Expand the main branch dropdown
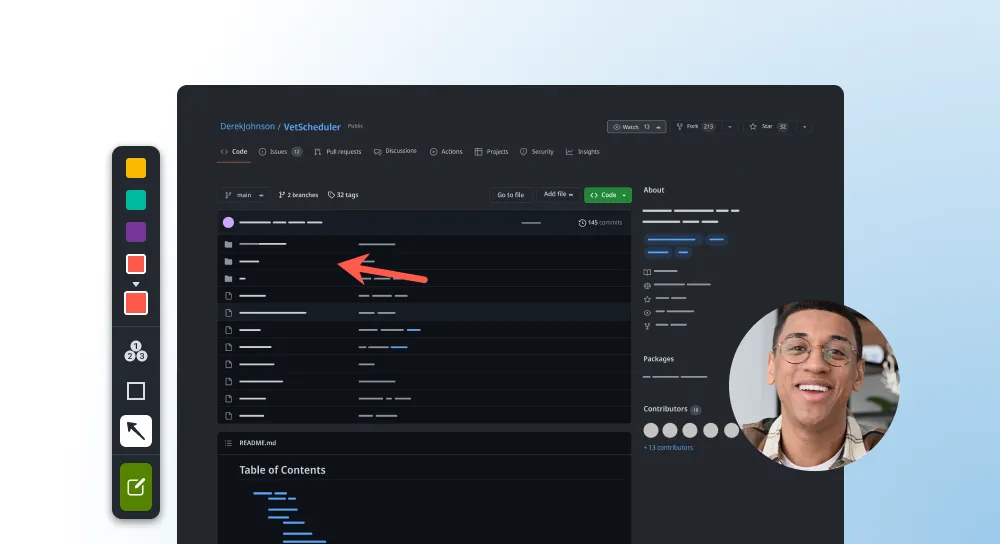The width and height of the screenshot is (1000, 544). [244, 195]
